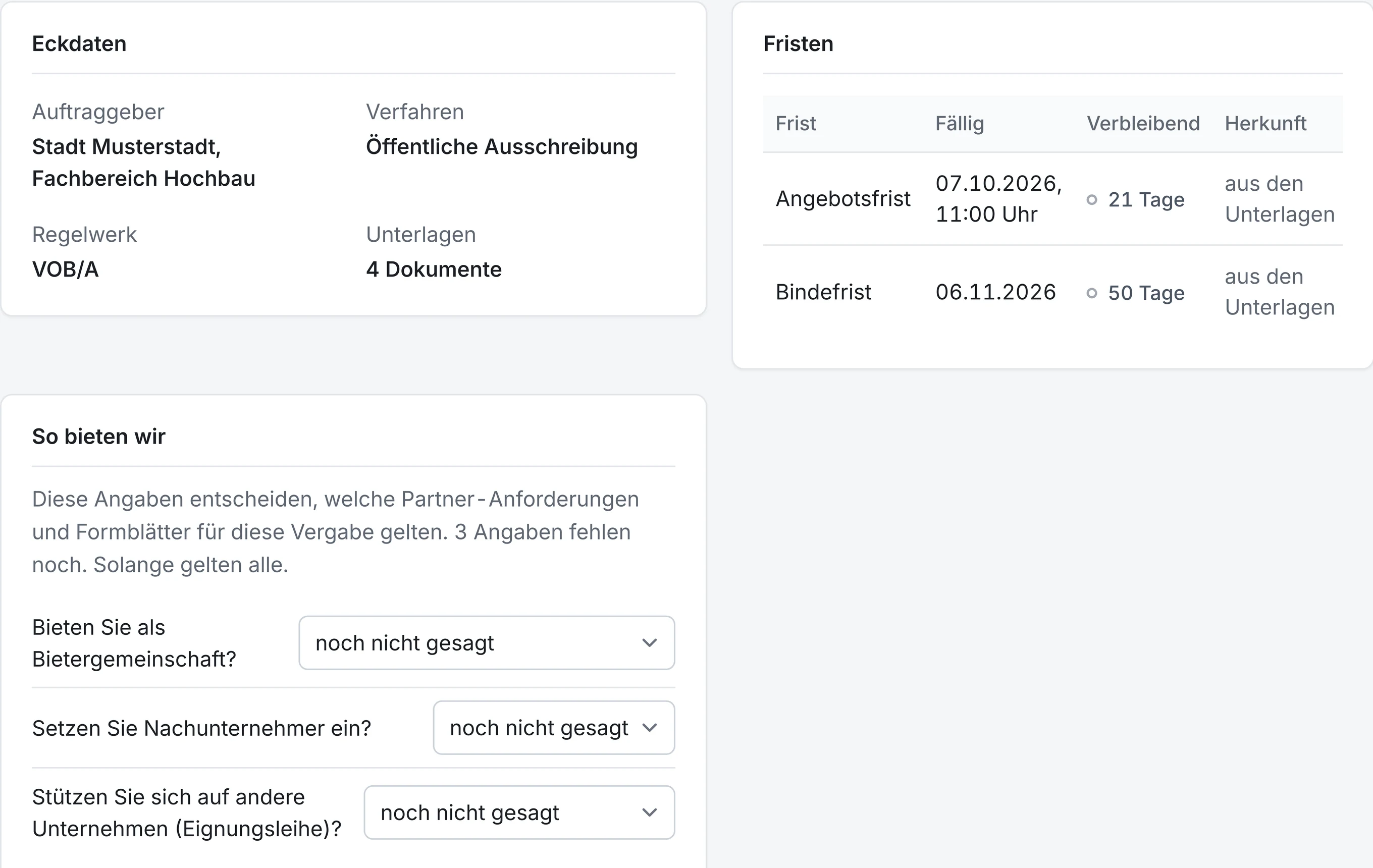
Task: Open the Eignungsleihe dropdown
Action: pos(519,812)
